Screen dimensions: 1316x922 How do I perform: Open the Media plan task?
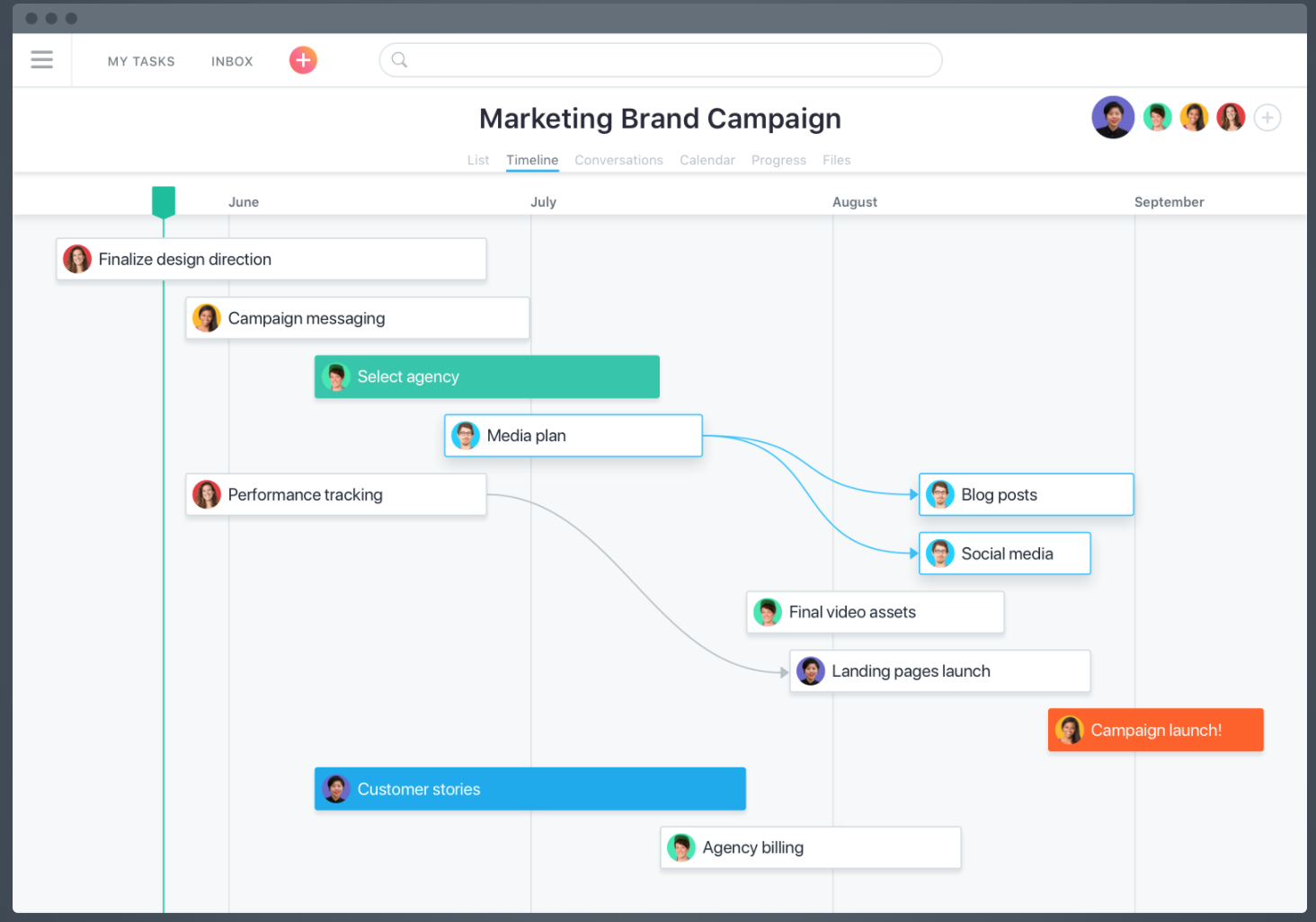pyautogui.click(x=574, y=436)
